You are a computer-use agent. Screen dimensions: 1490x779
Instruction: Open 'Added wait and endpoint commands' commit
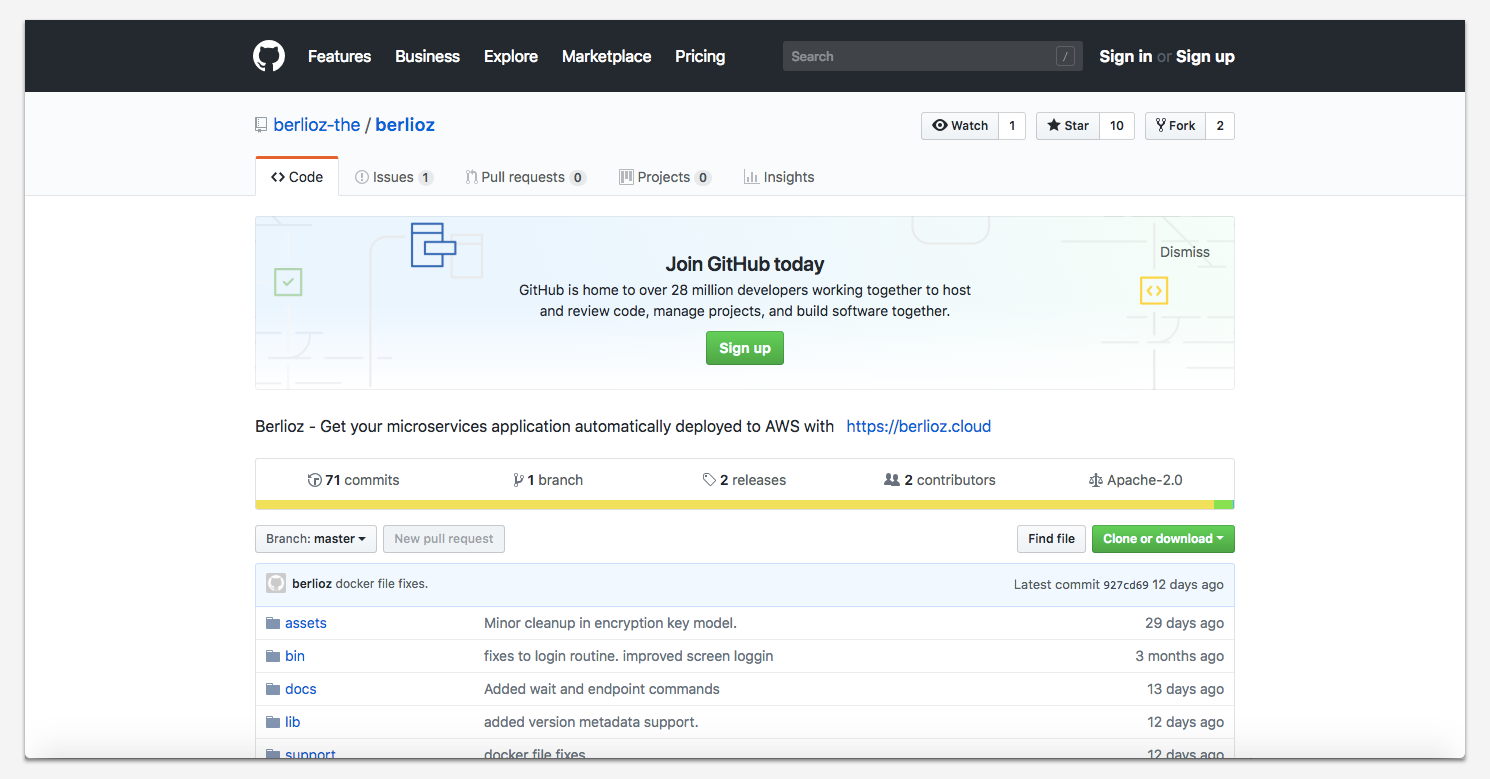point(602,689)
